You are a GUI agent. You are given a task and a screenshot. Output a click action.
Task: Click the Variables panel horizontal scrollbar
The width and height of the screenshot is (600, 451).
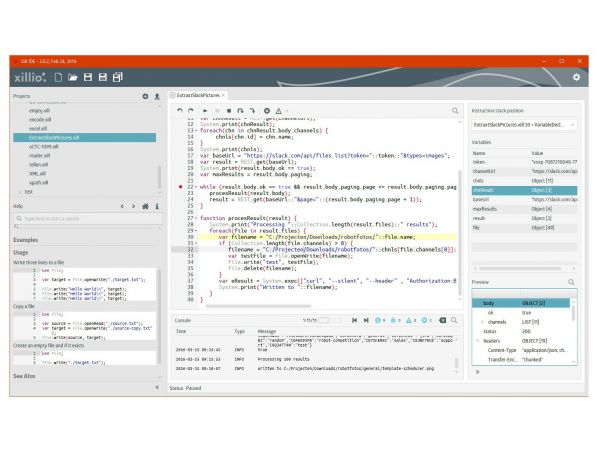pos(520,269)
